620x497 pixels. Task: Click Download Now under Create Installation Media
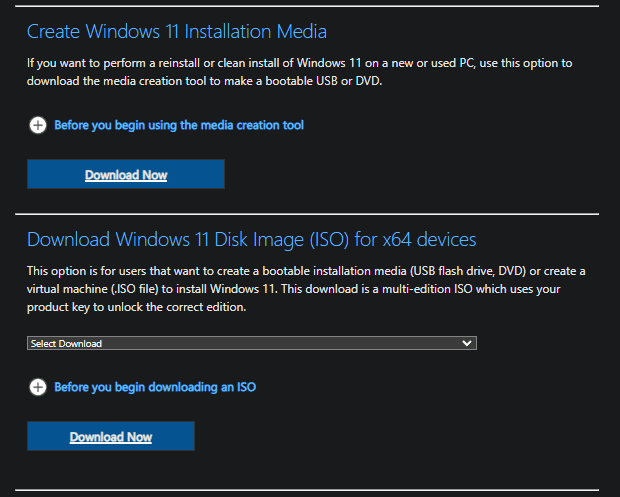(126, 174)
